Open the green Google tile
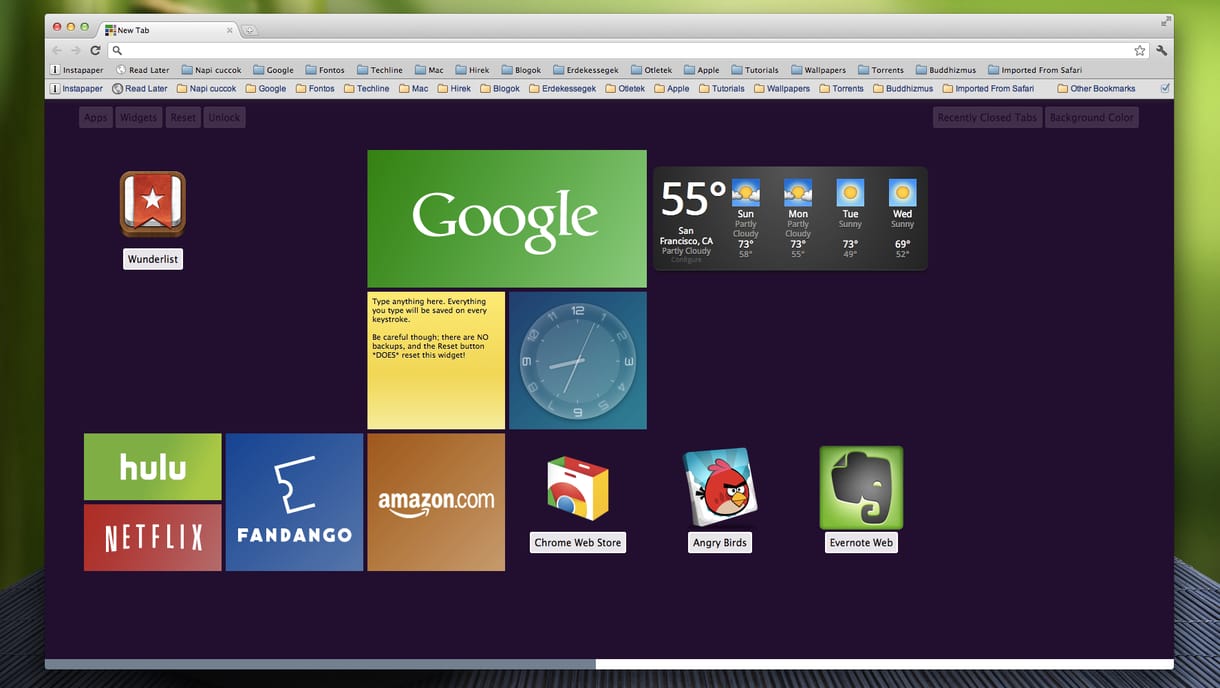 (x=507, y=219)
